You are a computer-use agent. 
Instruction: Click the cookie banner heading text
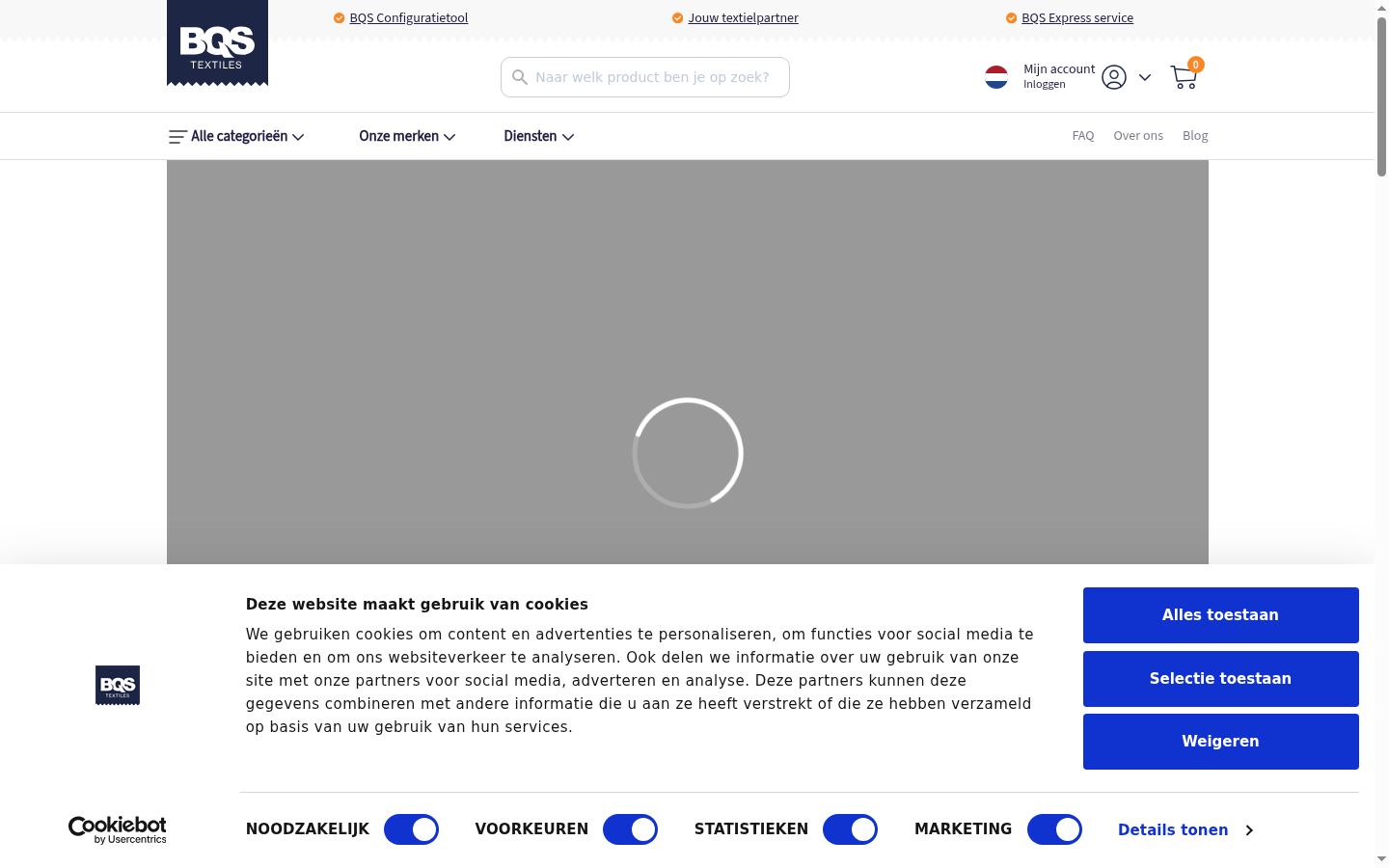(x=417, y=605)
